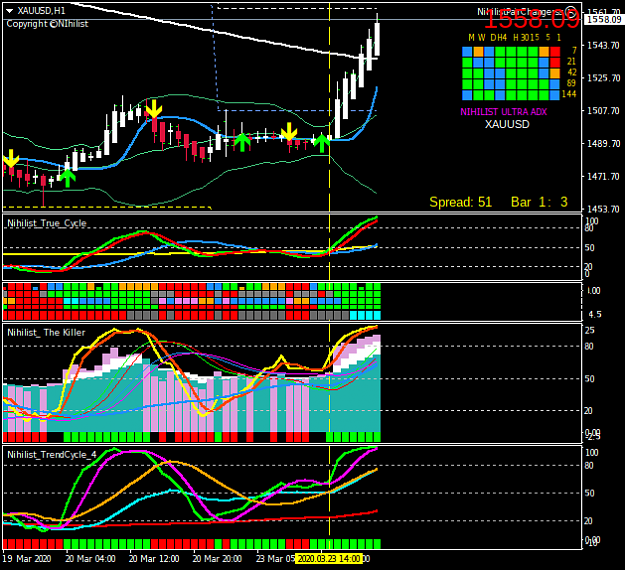The image size is (625, 570).
Task: Open the chart dropdown triangle beside XAUUSD,H1
Action: pos(10,11)
